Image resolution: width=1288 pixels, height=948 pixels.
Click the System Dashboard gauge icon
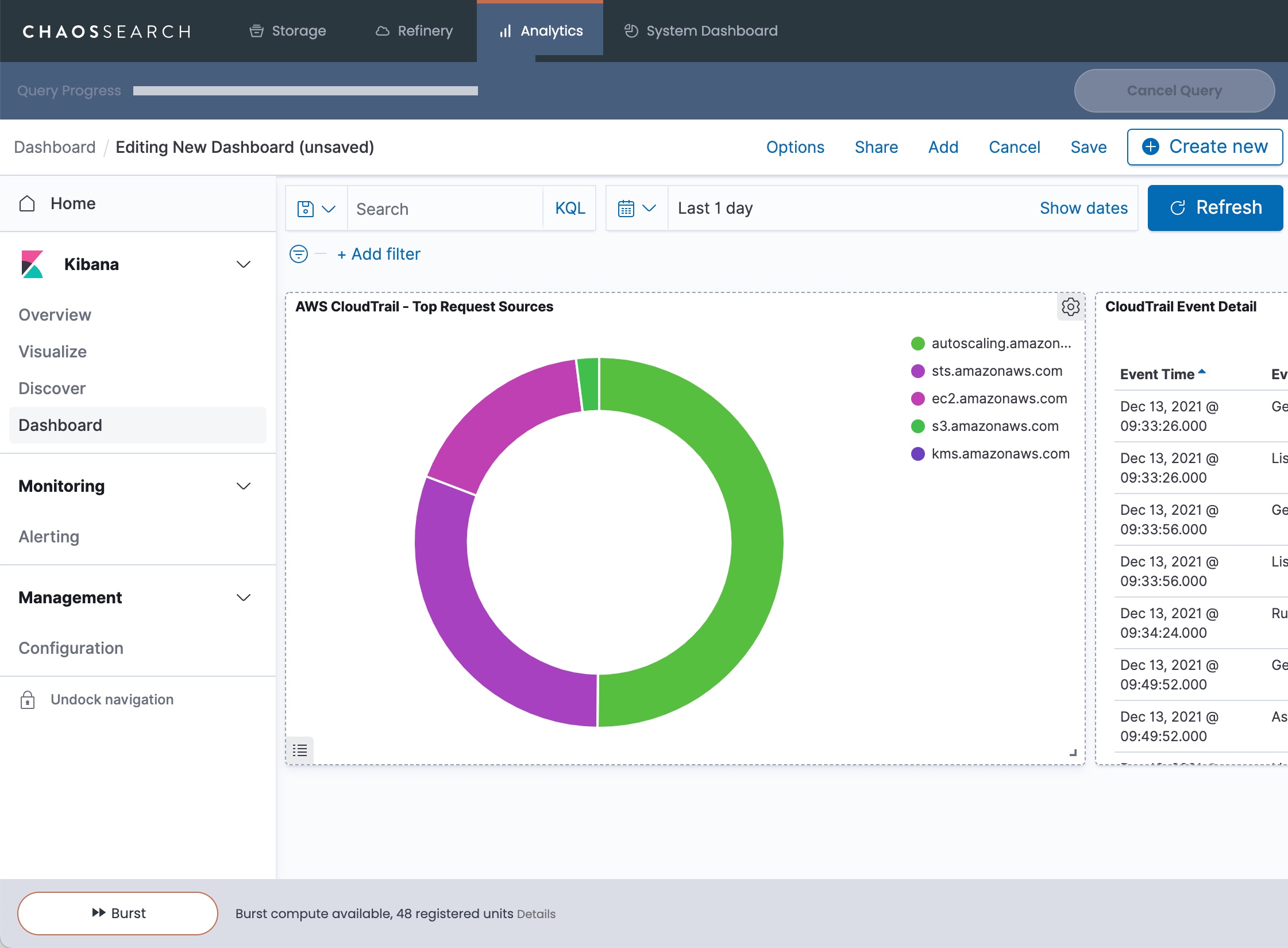(x=631, y=31)
